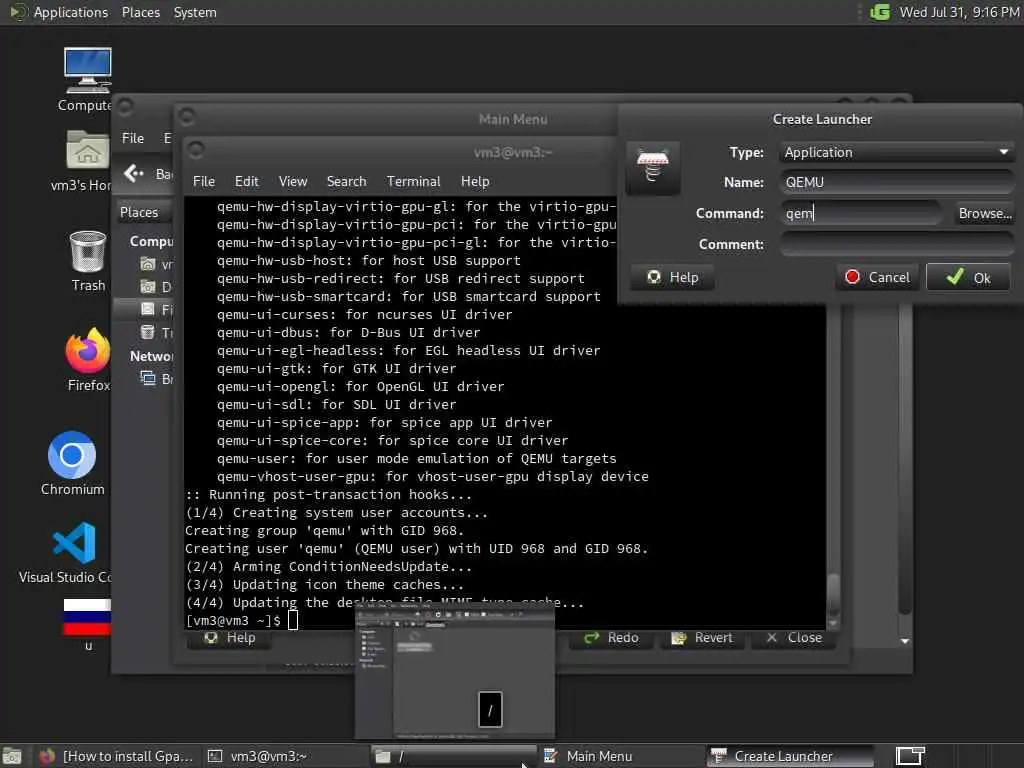Click the Redo button in Main Menu

pyautogui.click(x=611, y=638)
